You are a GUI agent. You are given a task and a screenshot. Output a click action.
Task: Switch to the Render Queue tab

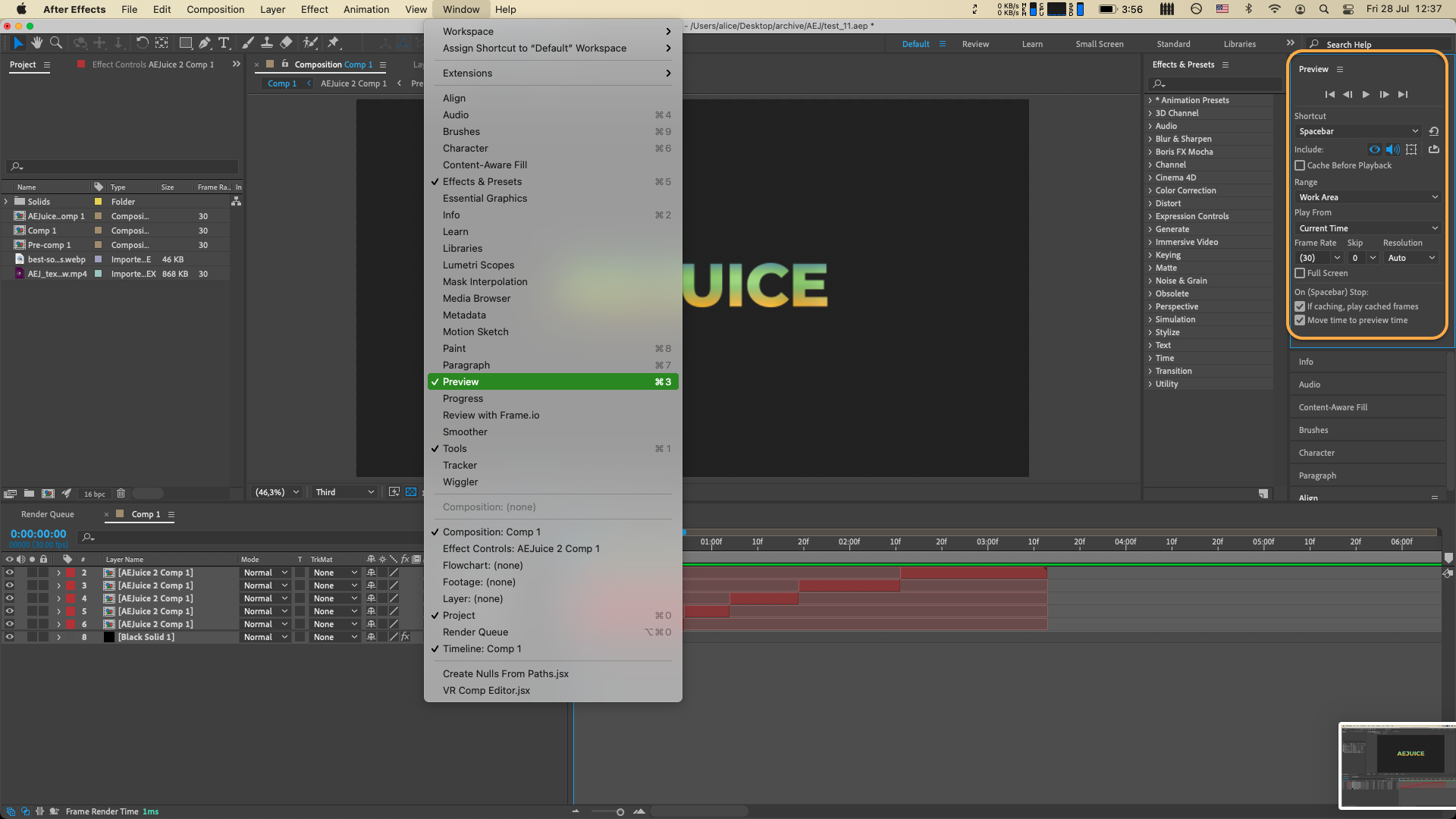(48, 514)
